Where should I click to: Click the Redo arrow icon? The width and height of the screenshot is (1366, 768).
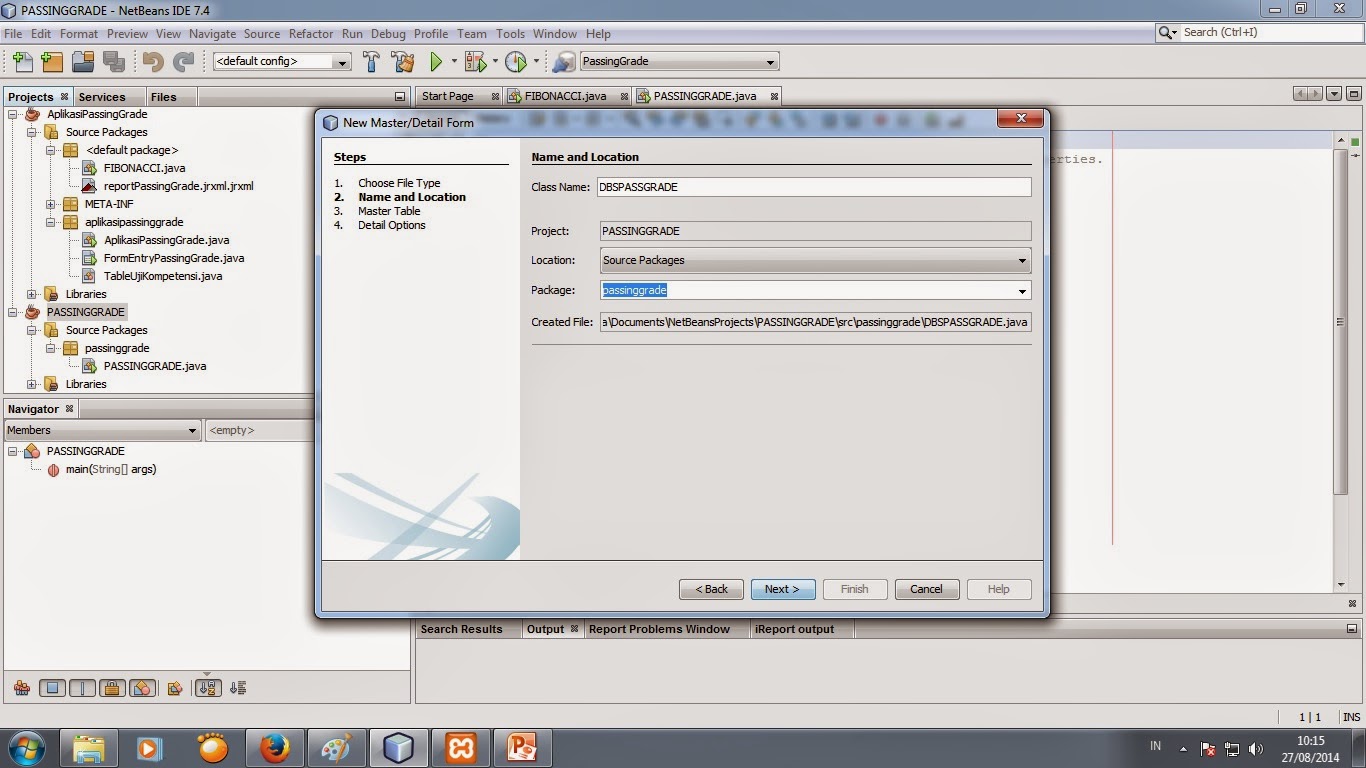coord(184,62)
